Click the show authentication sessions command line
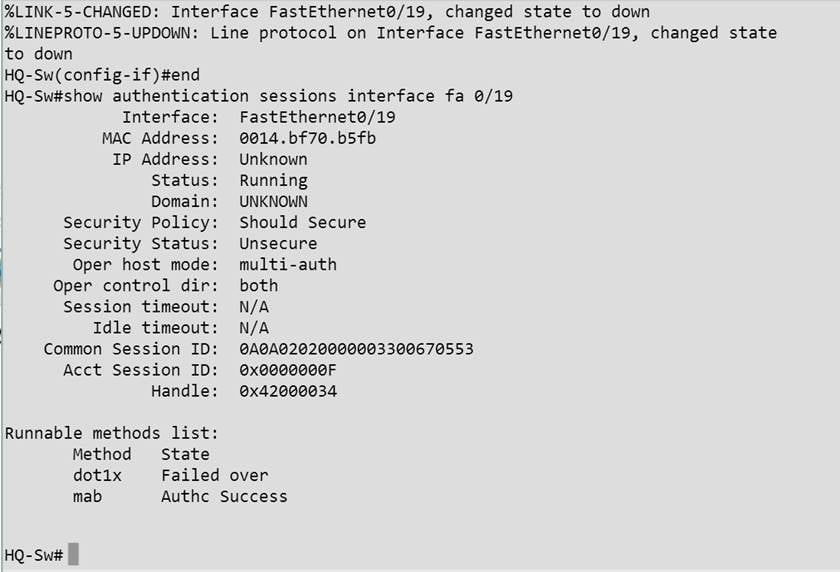The height and width of the screenshot is (572, 840). [259, 96]
